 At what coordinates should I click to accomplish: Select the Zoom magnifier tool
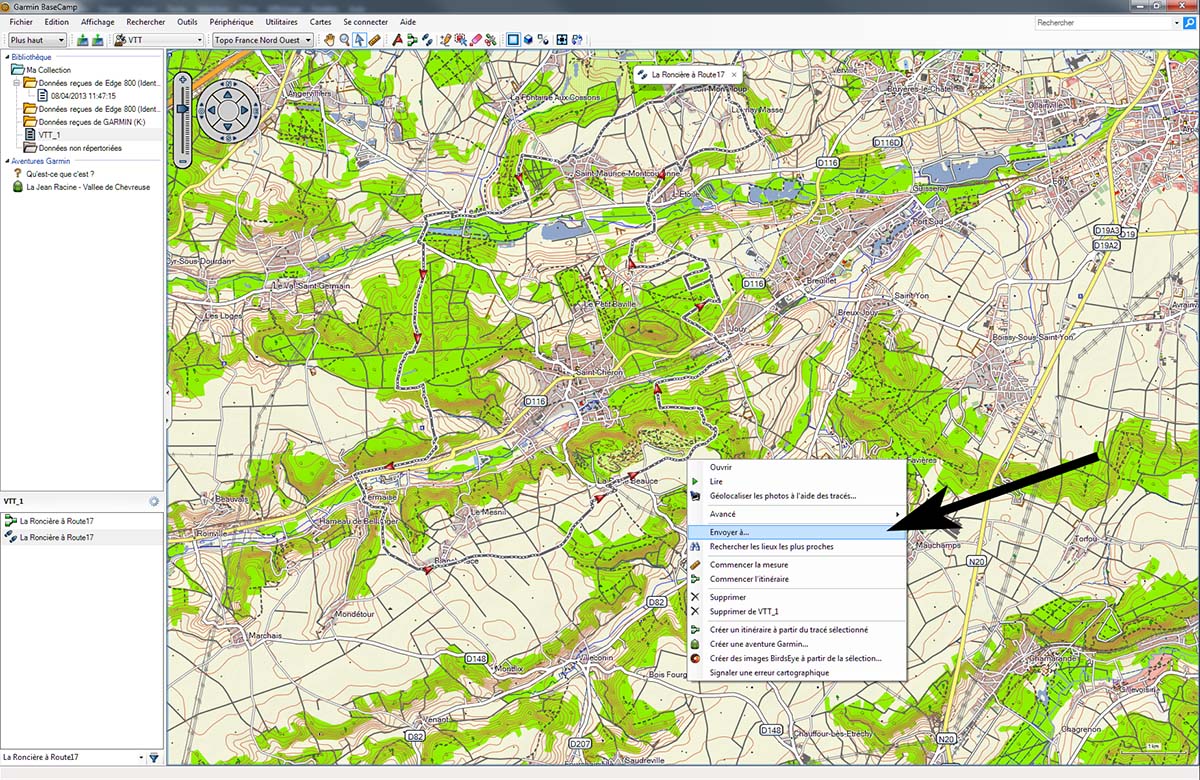pos(344,40)
